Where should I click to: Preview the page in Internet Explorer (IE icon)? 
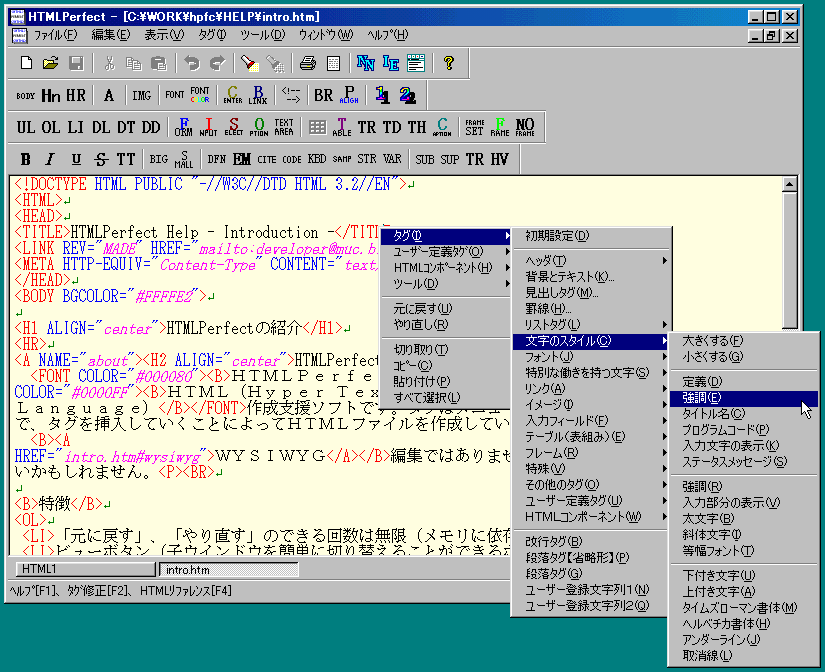pos(391,63)
